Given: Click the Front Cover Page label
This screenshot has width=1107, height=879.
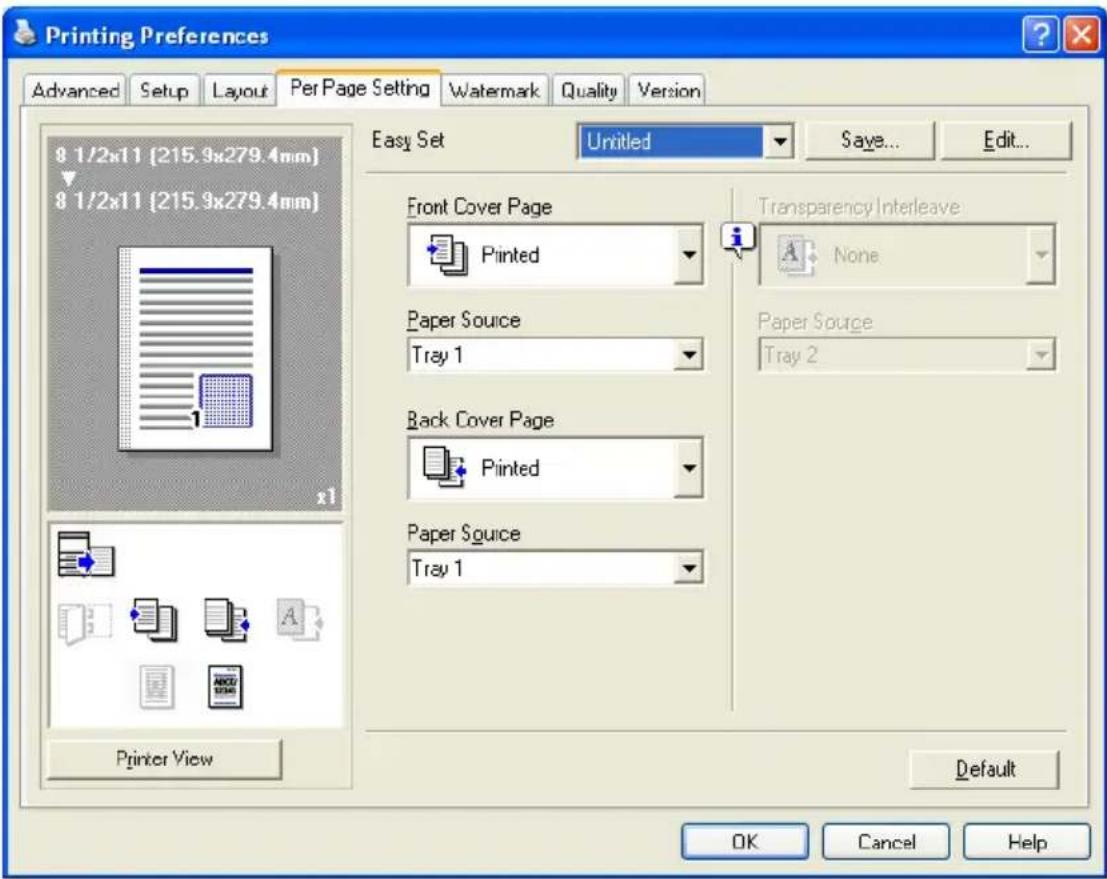Looking at the screenshot, I should 479,207.
